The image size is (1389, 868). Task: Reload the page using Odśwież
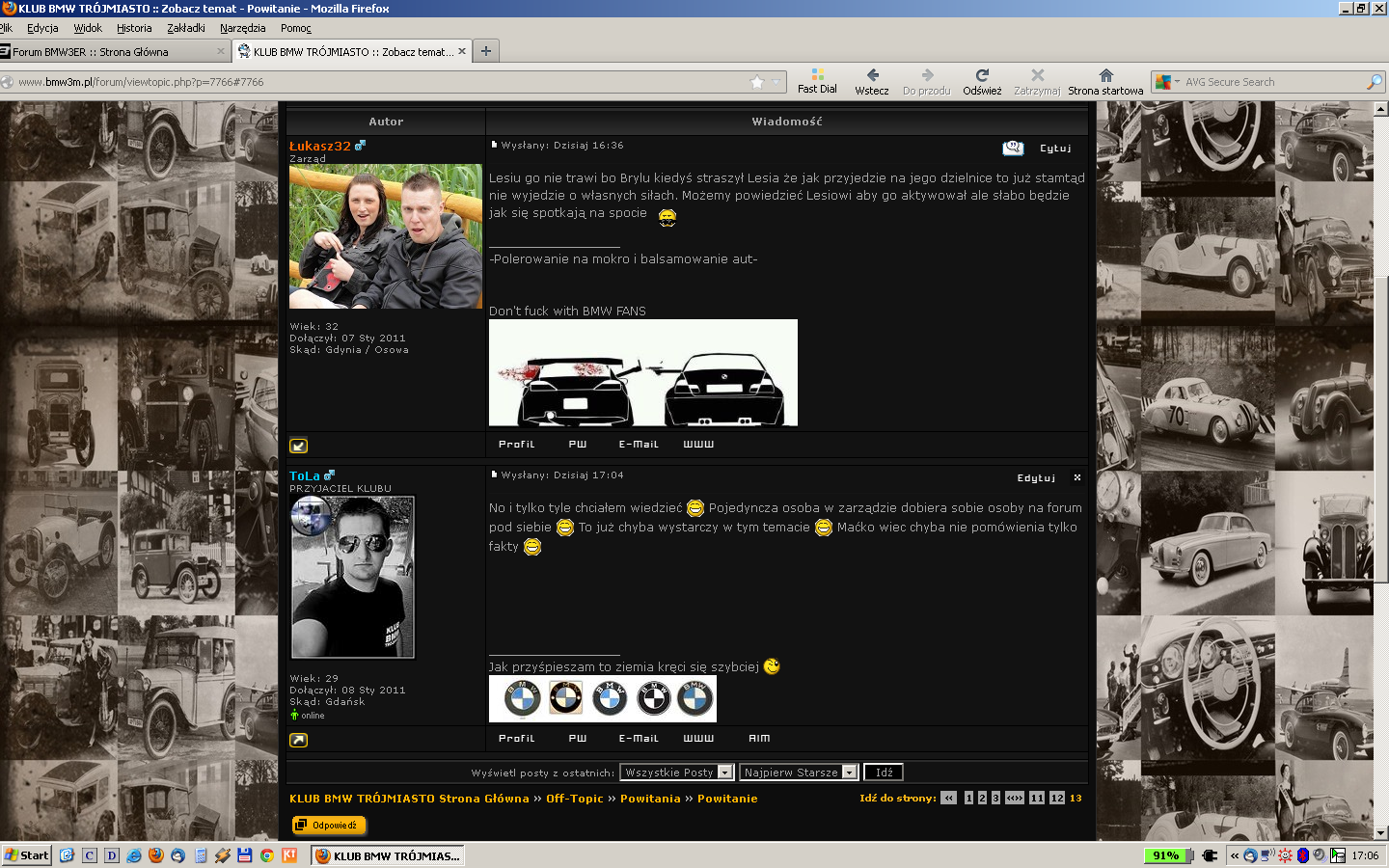(982, 81)
